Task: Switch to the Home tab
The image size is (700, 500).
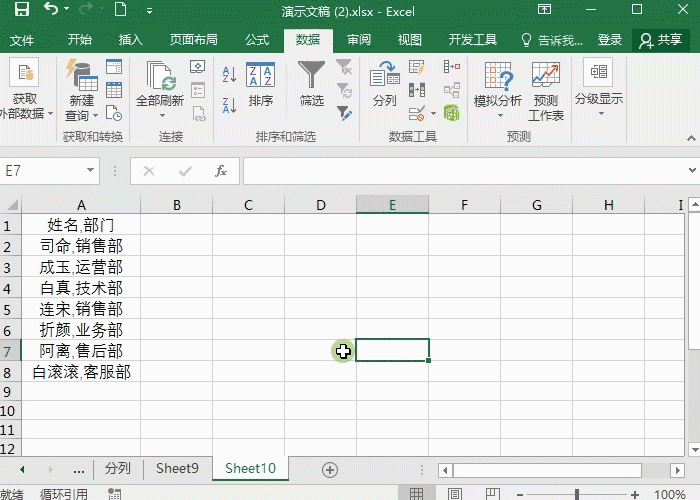Action: click(79, 40)
